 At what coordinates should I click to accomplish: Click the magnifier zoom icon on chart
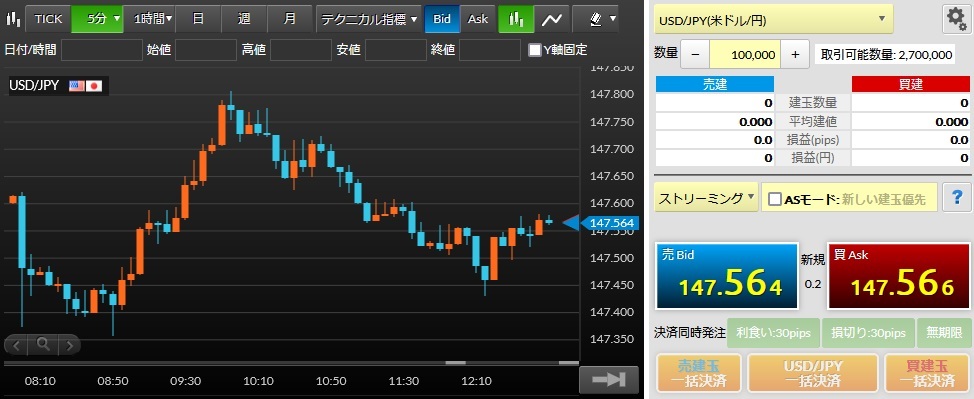[x=43, y=343]
